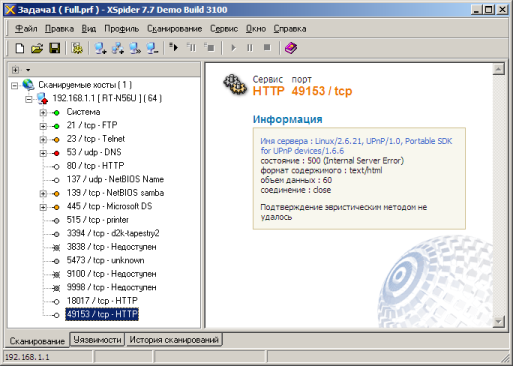The height and width of the screenshot is (366, 513).
Task: Select 445 / tcp - Microsoft DS item
Action: point(109,206)
